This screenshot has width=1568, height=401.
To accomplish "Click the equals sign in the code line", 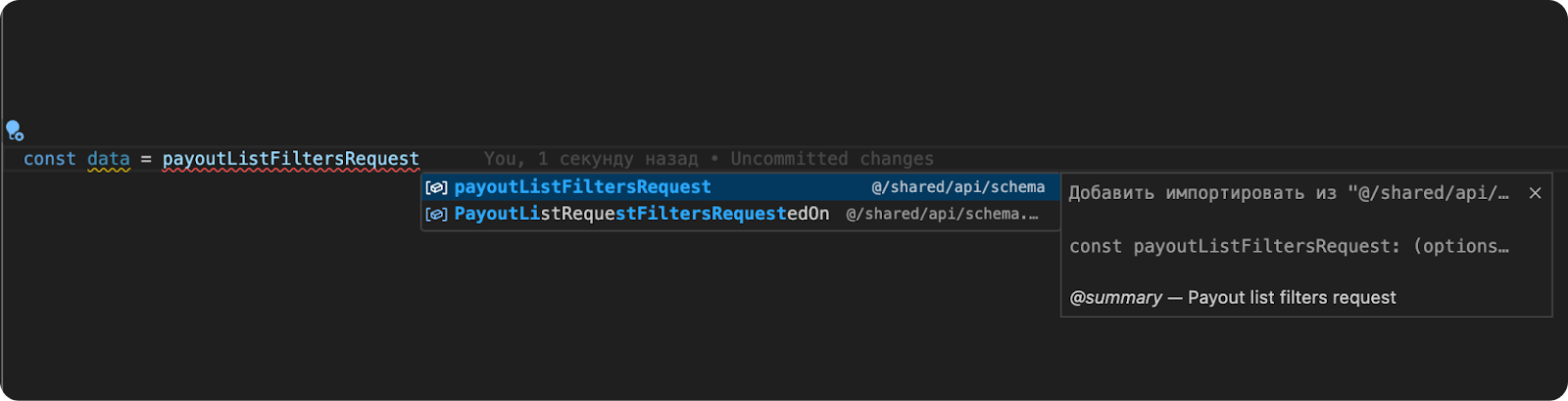I will coord(146,159).
